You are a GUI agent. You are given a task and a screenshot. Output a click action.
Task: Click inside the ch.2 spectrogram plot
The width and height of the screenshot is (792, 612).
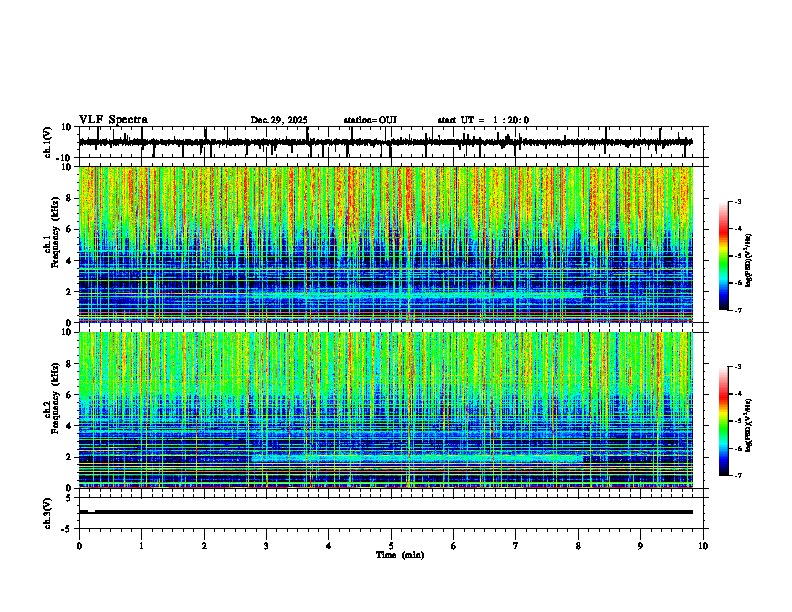coord(386,410)
